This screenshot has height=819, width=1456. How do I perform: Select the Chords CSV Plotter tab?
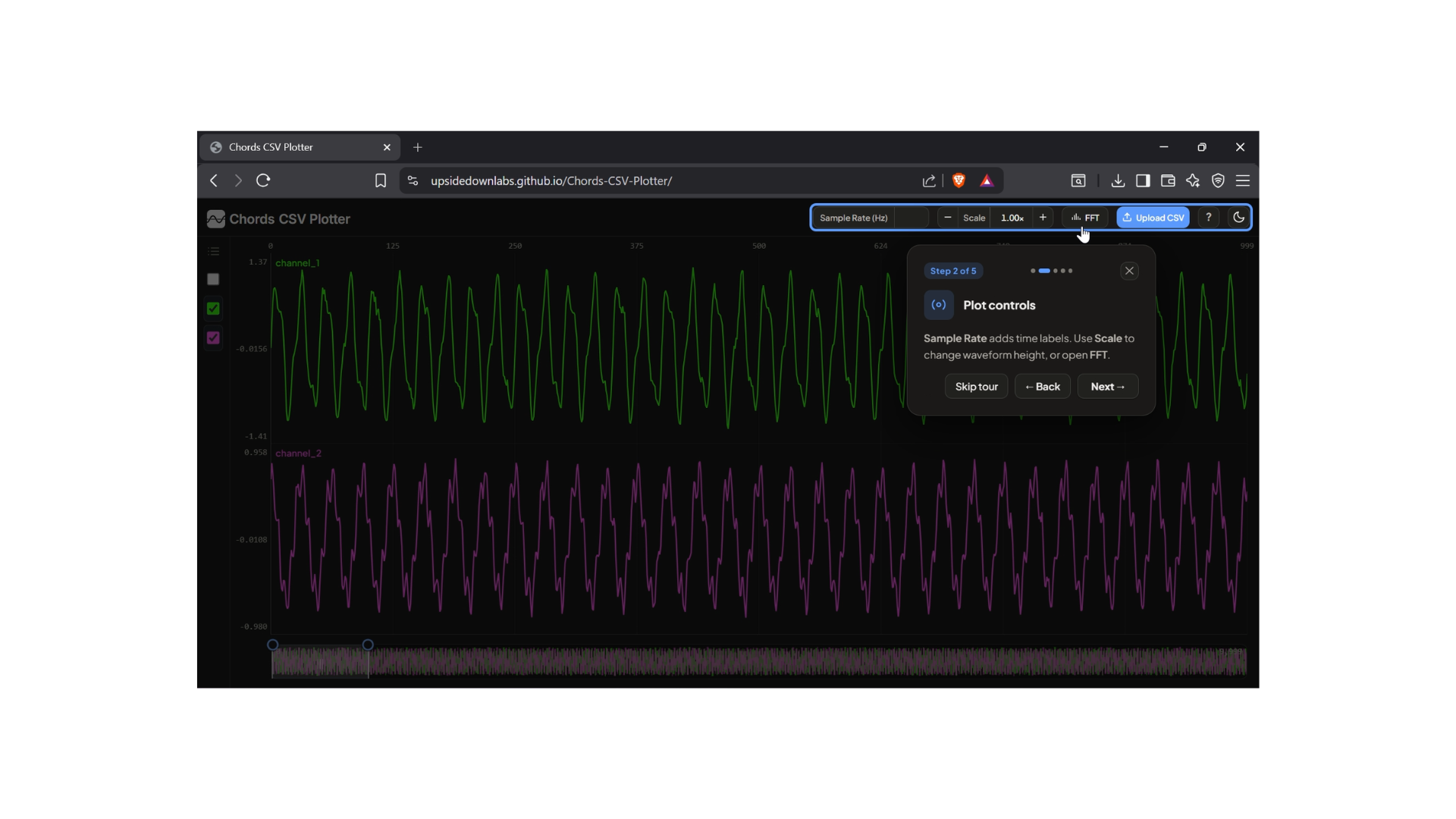coord(301,147)
